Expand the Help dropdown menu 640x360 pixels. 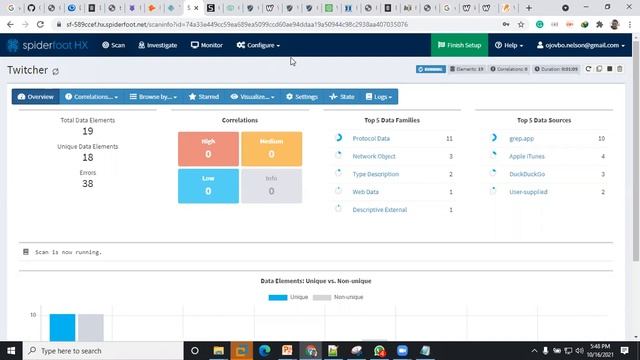tap(509, 45)
